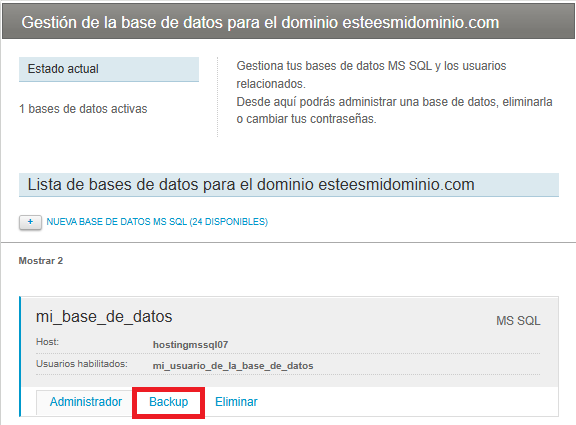Click the Estado actual section header
This screenshot has width=576, height=425.
coord(109,69)
